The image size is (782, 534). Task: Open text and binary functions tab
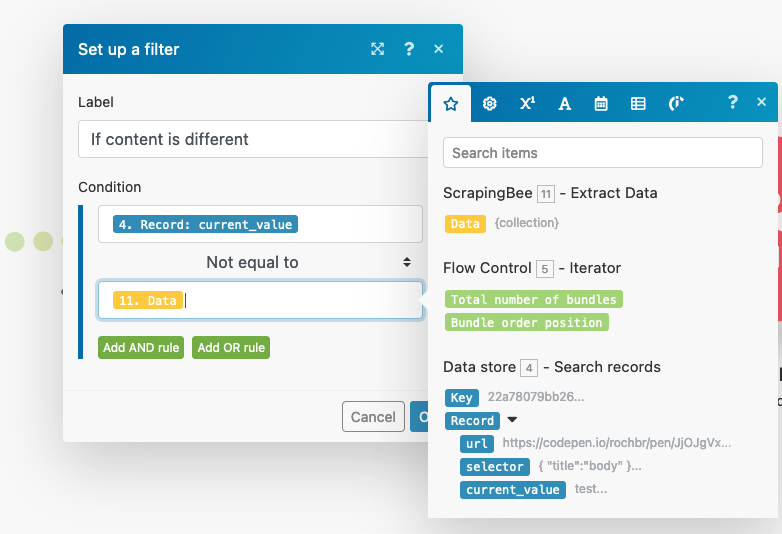pos(564,103)
